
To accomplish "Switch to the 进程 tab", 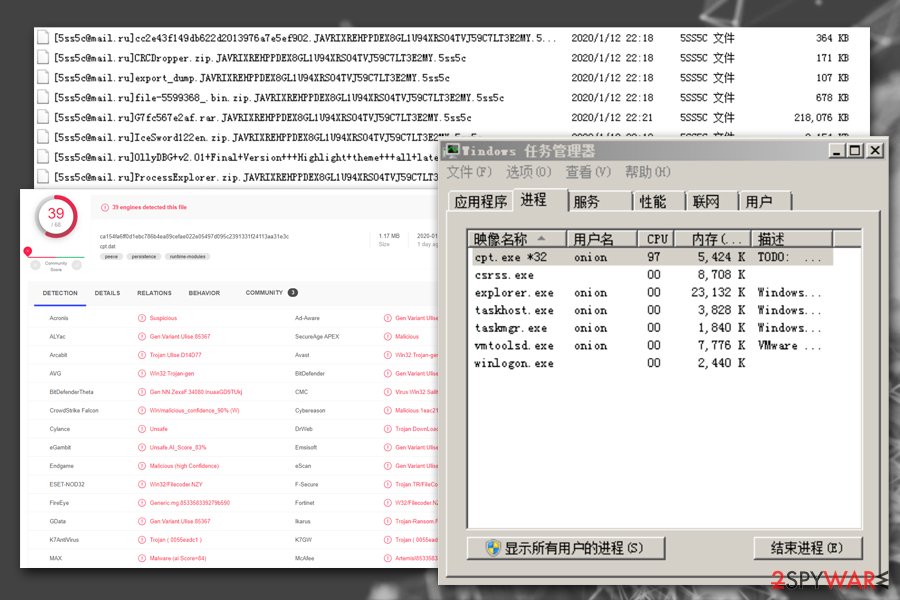I will click(540, 200).
